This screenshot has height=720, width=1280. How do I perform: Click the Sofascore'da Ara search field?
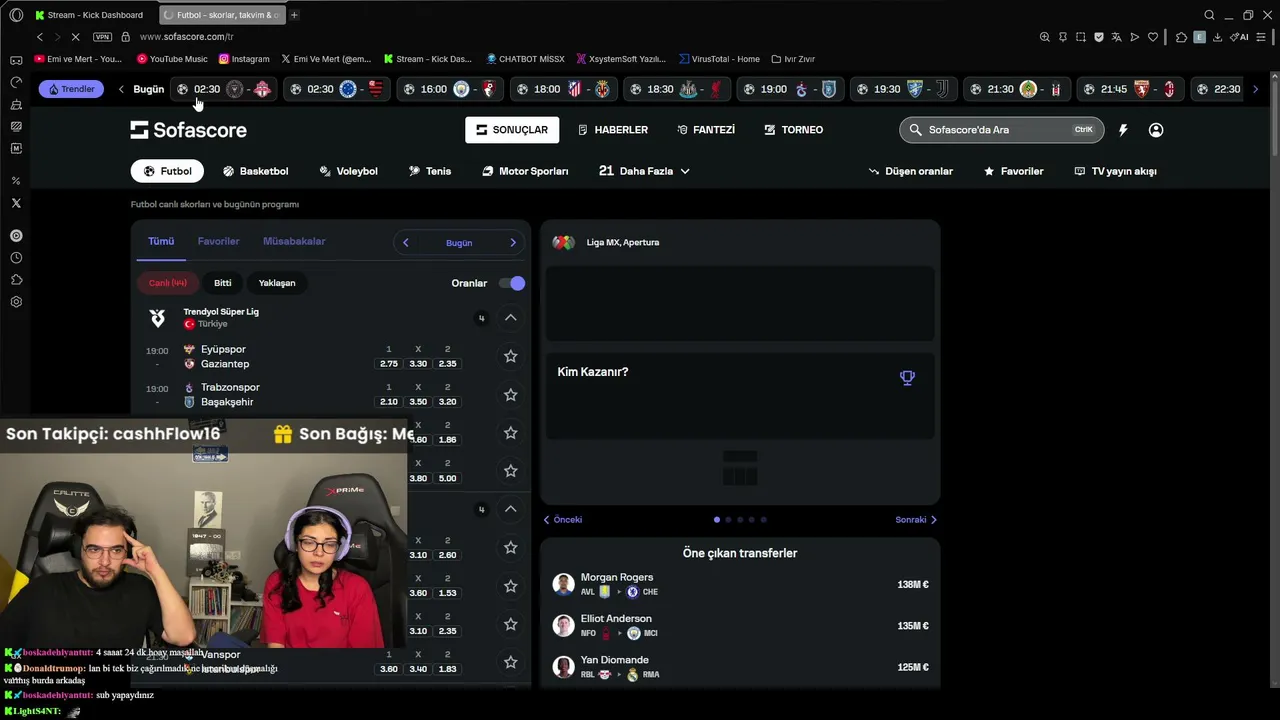pyautogui.click(x=1001, y=130)
